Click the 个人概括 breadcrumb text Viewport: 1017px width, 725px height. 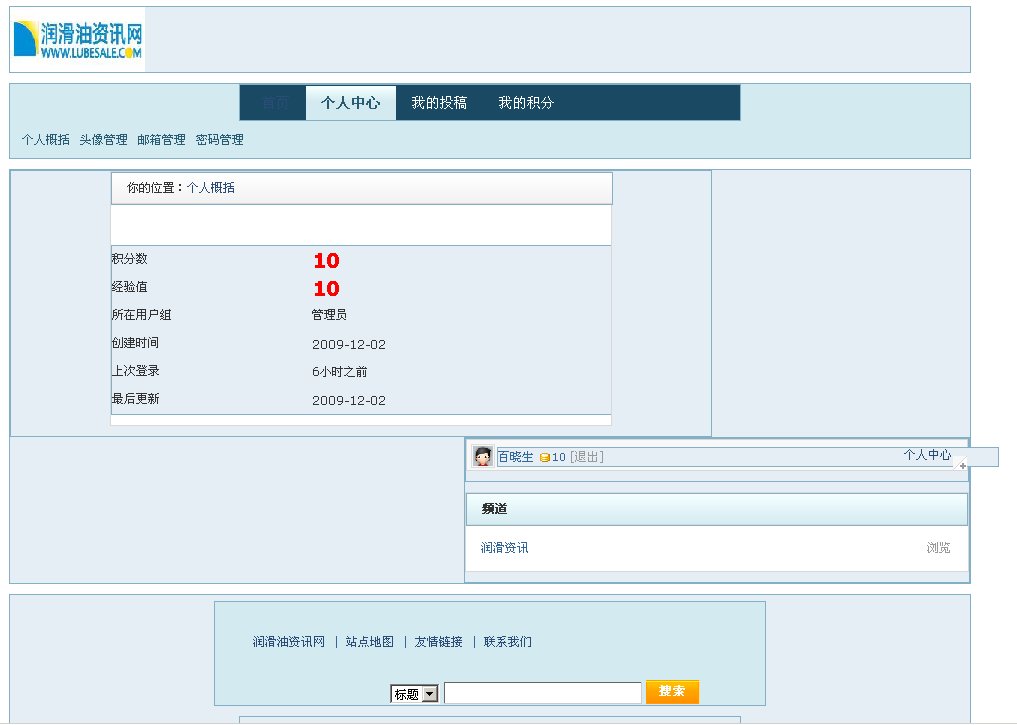[211, 187]
